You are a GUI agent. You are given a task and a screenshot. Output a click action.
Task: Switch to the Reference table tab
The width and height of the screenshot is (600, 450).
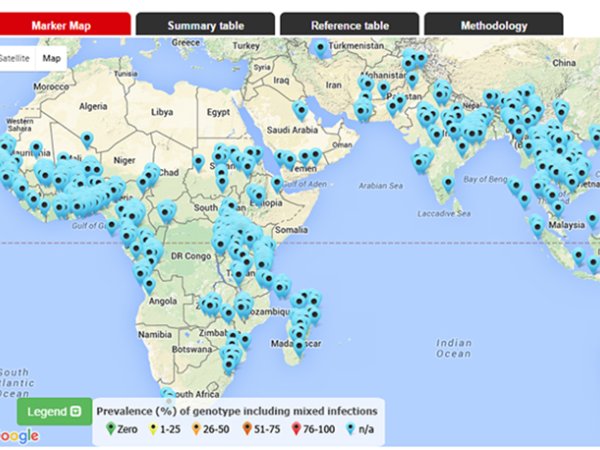click(x=349, y=25)
